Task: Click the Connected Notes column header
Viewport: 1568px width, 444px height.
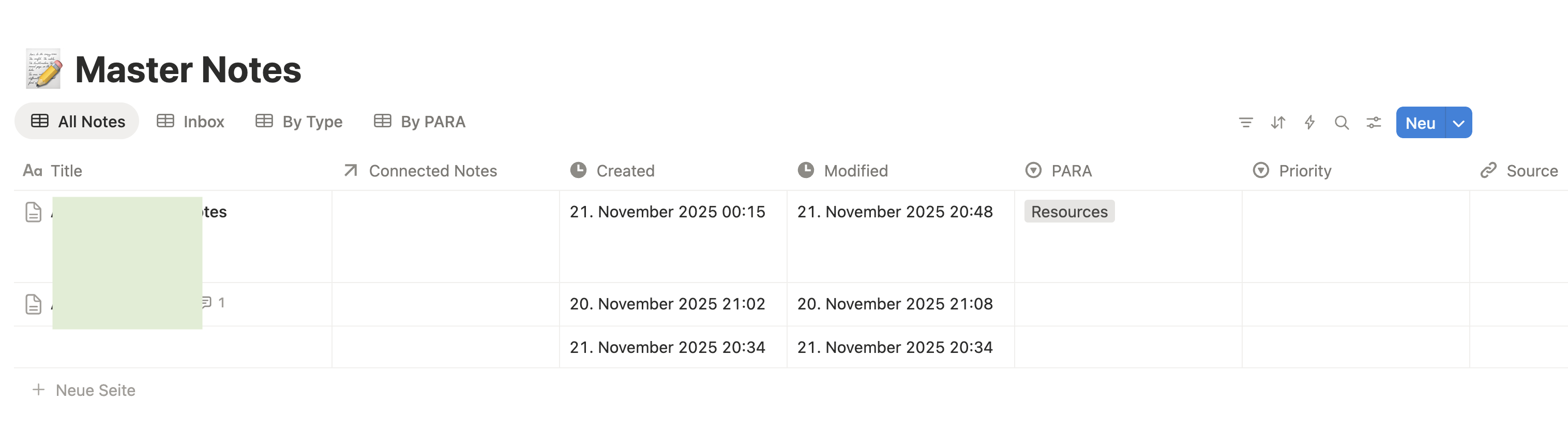Action: [432, 171]
